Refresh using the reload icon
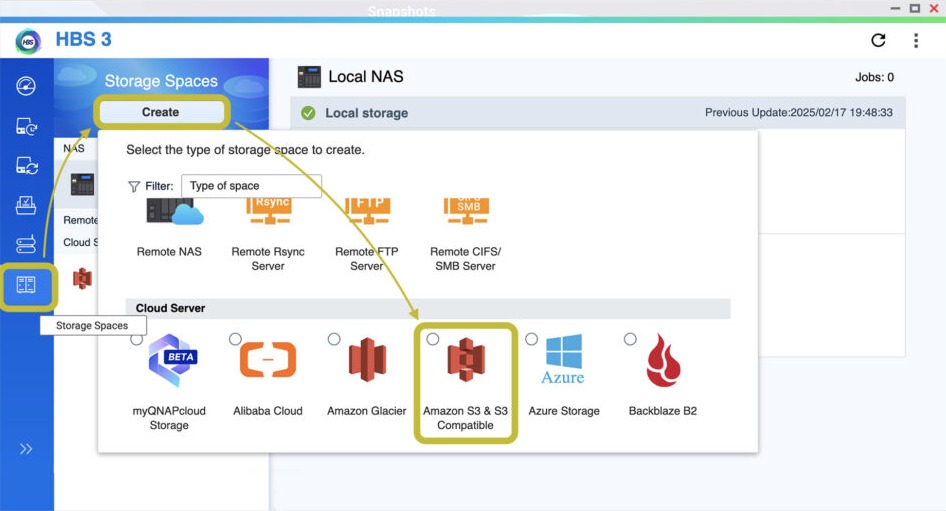 (x=878, y=40)
